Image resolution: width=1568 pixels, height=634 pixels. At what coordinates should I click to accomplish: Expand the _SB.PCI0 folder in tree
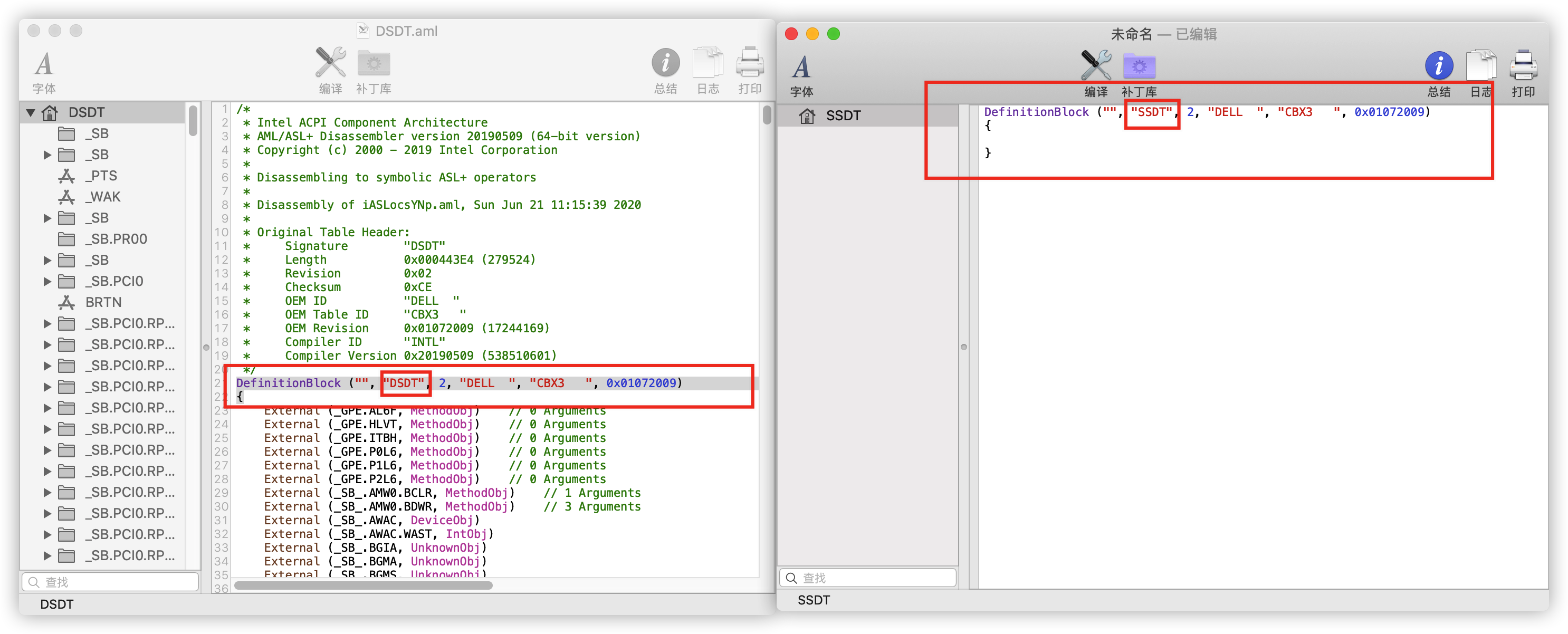[47, 281]
